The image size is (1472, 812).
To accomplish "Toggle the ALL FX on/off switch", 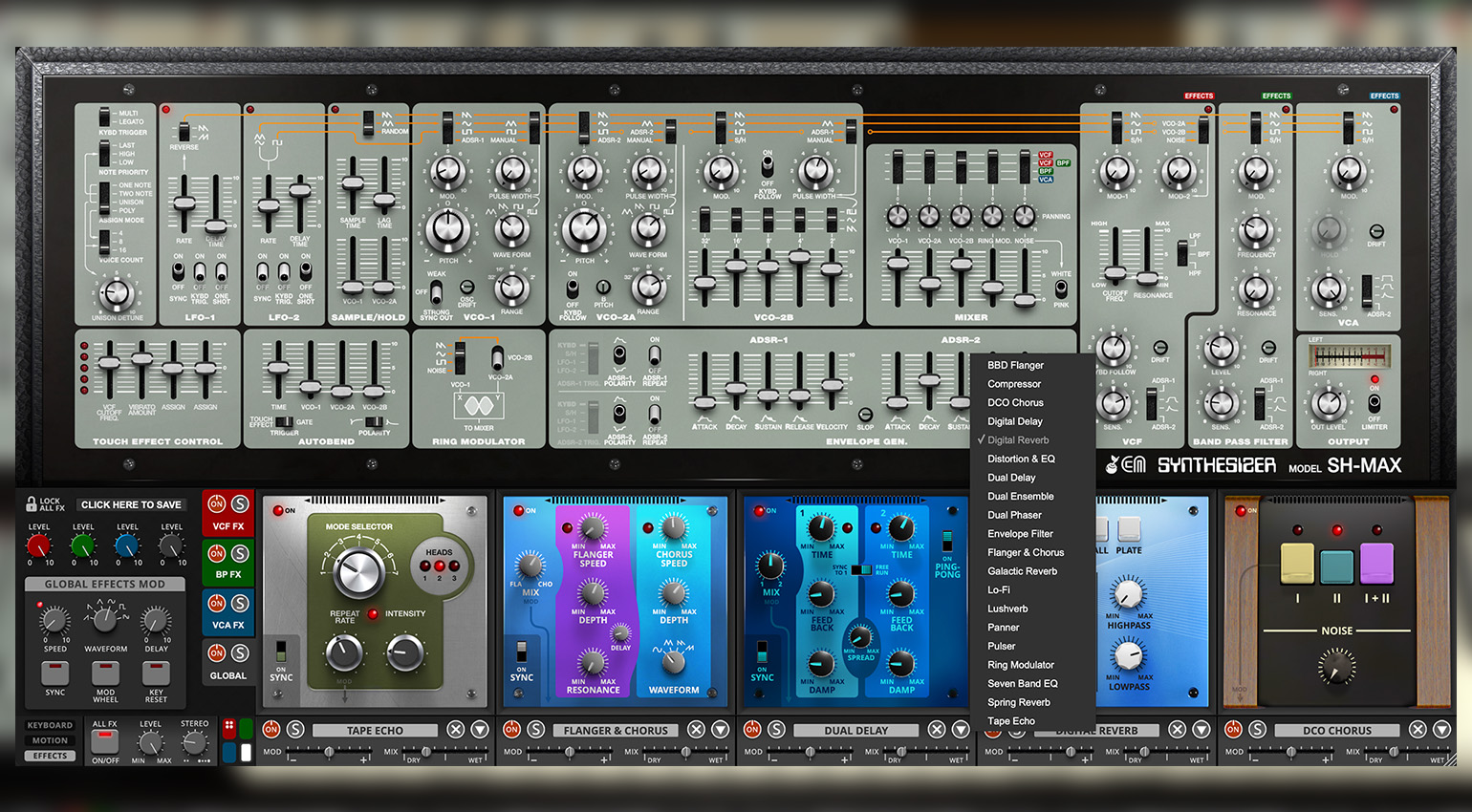I will (x=105, y=743).
